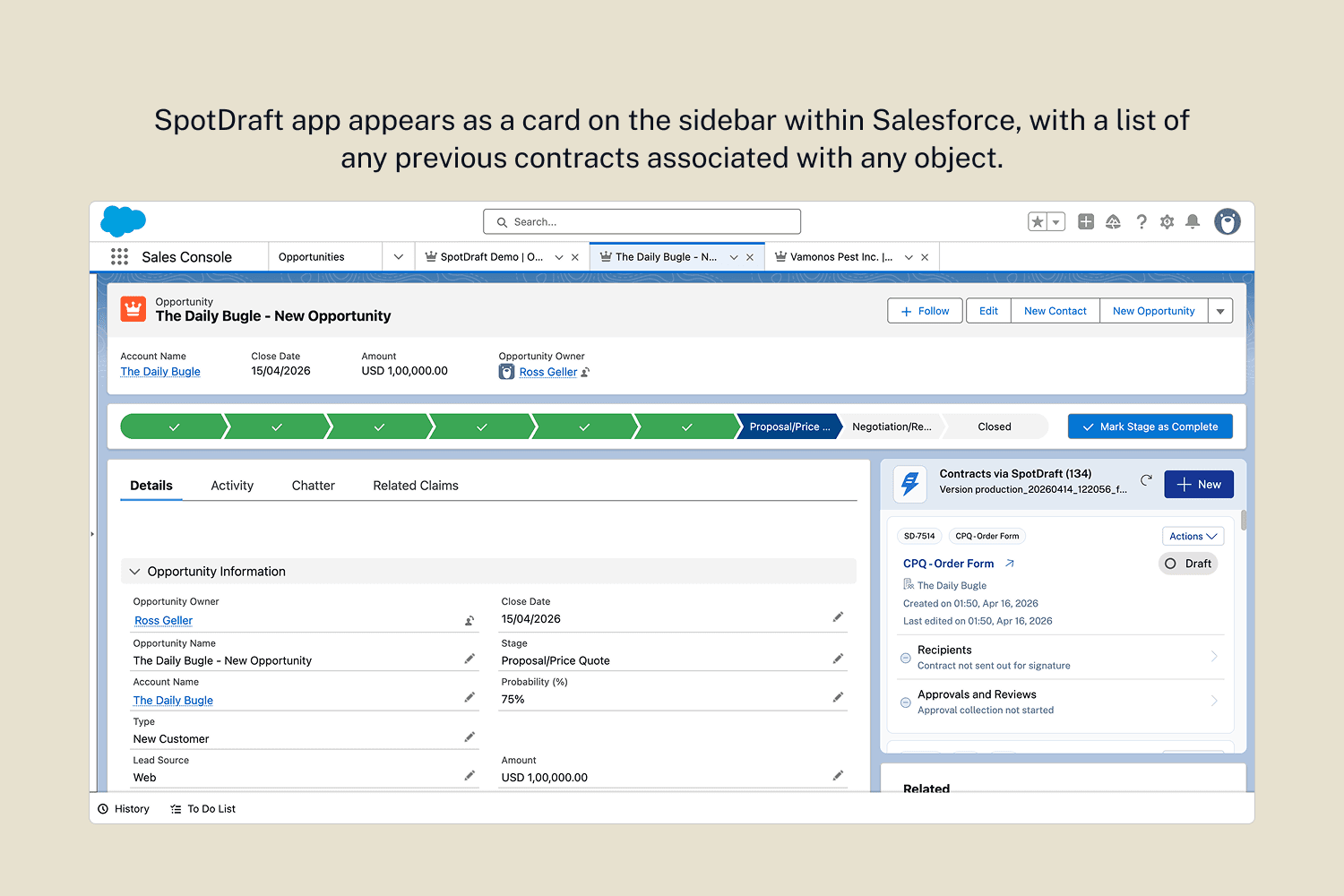Open the Actions dropdown for CPQ-Order Form
1344x896 pixels.
coord(1193,536)
